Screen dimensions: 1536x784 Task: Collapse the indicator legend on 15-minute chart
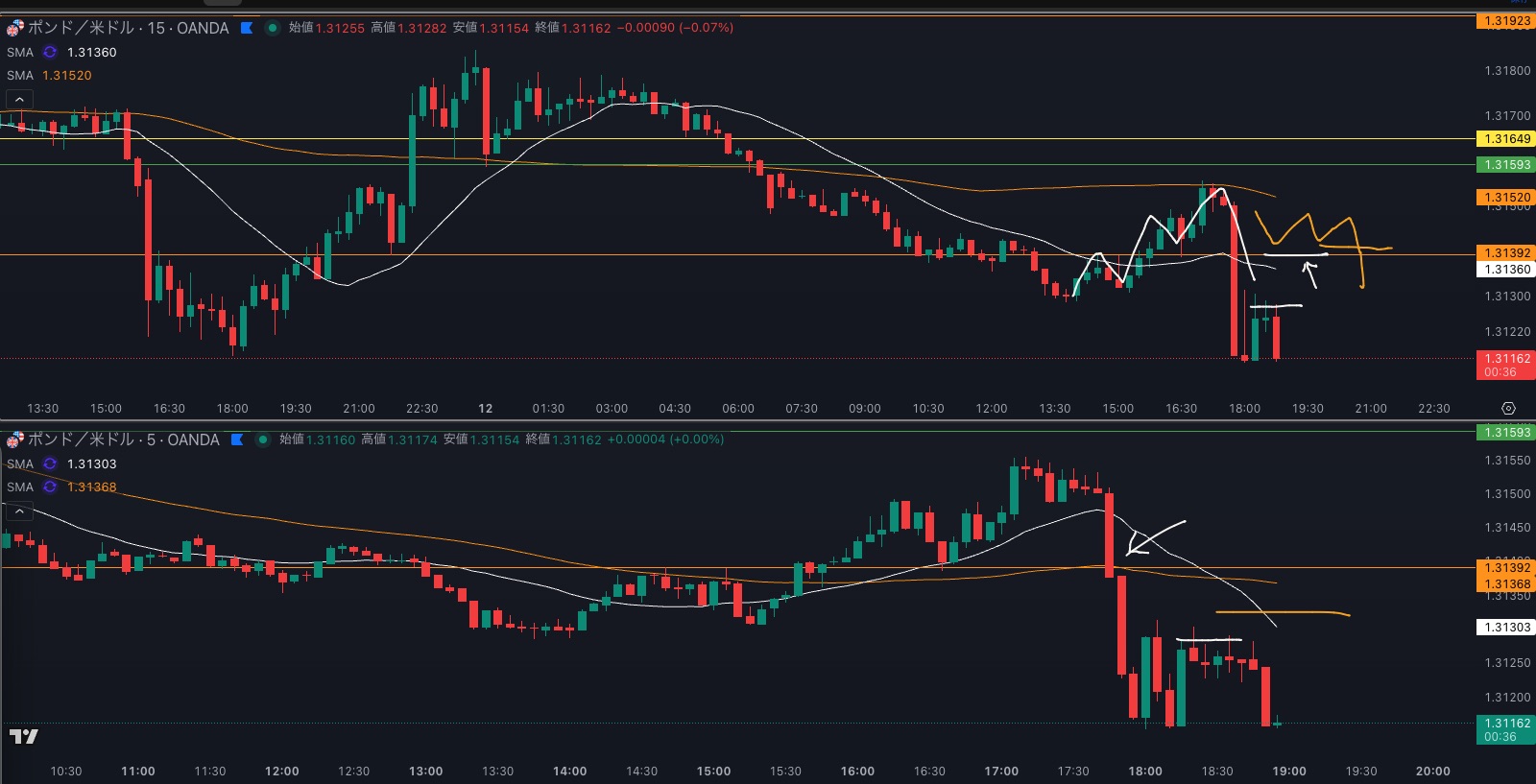(19, 99)
